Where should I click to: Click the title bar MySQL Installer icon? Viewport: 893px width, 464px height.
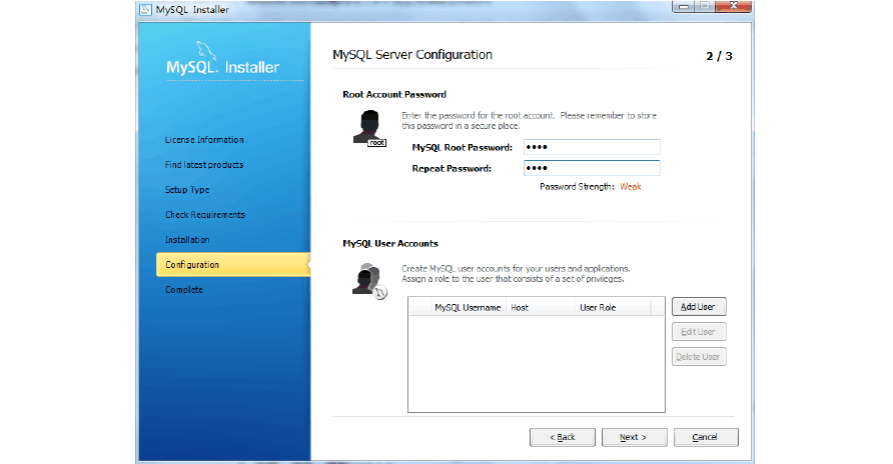pos(147,10)
